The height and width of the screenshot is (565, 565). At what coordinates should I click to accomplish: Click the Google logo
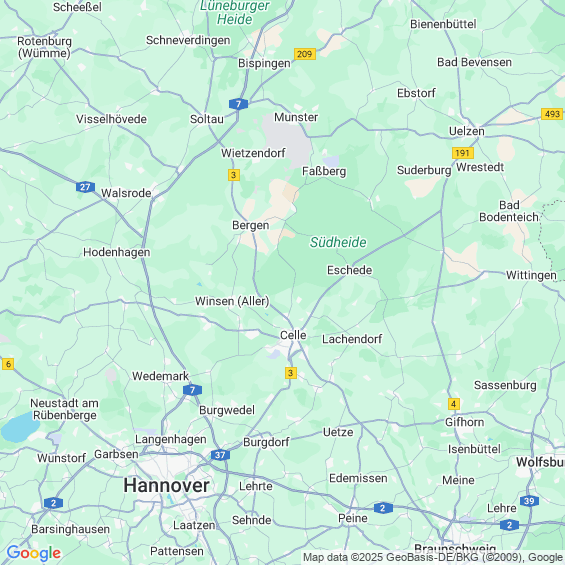tap(34, 553)
